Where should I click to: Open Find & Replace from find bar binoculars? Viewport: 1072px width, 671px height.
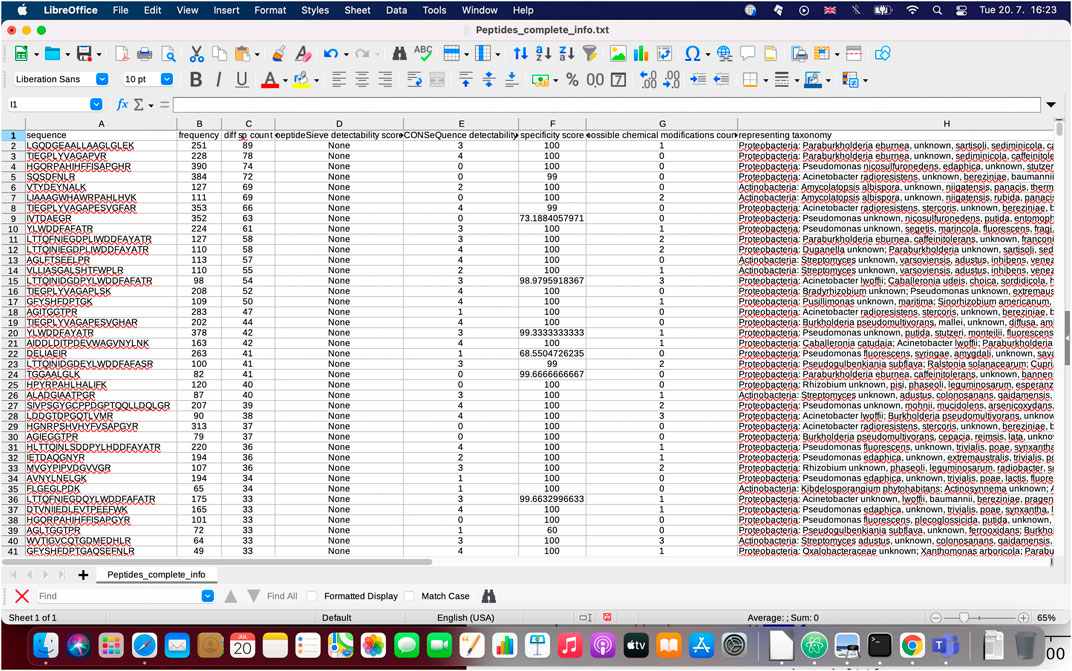coord(488,596)
